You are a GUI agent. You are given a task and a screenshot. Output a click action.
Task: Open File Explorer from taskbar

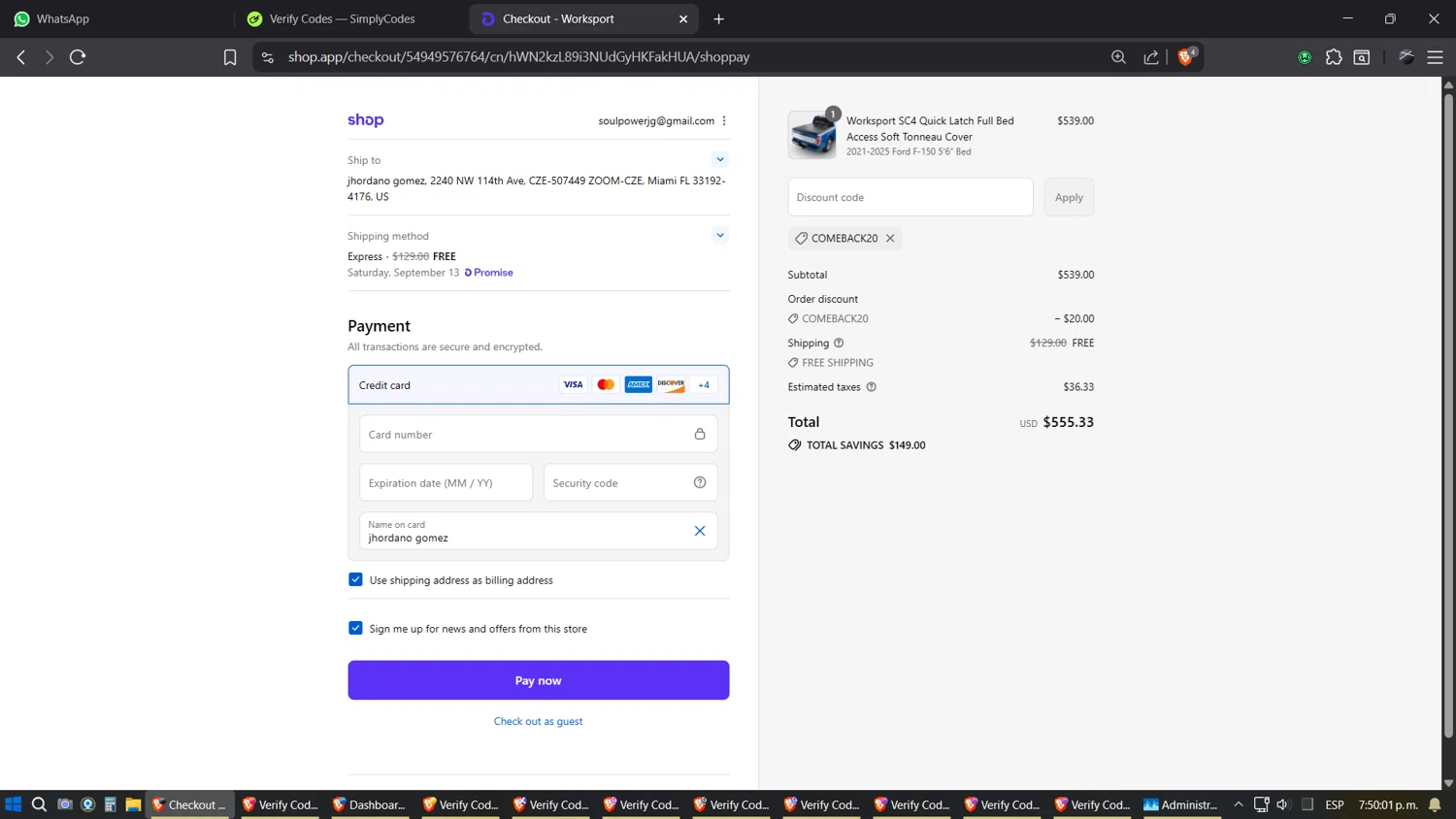[x=133, y=804]
